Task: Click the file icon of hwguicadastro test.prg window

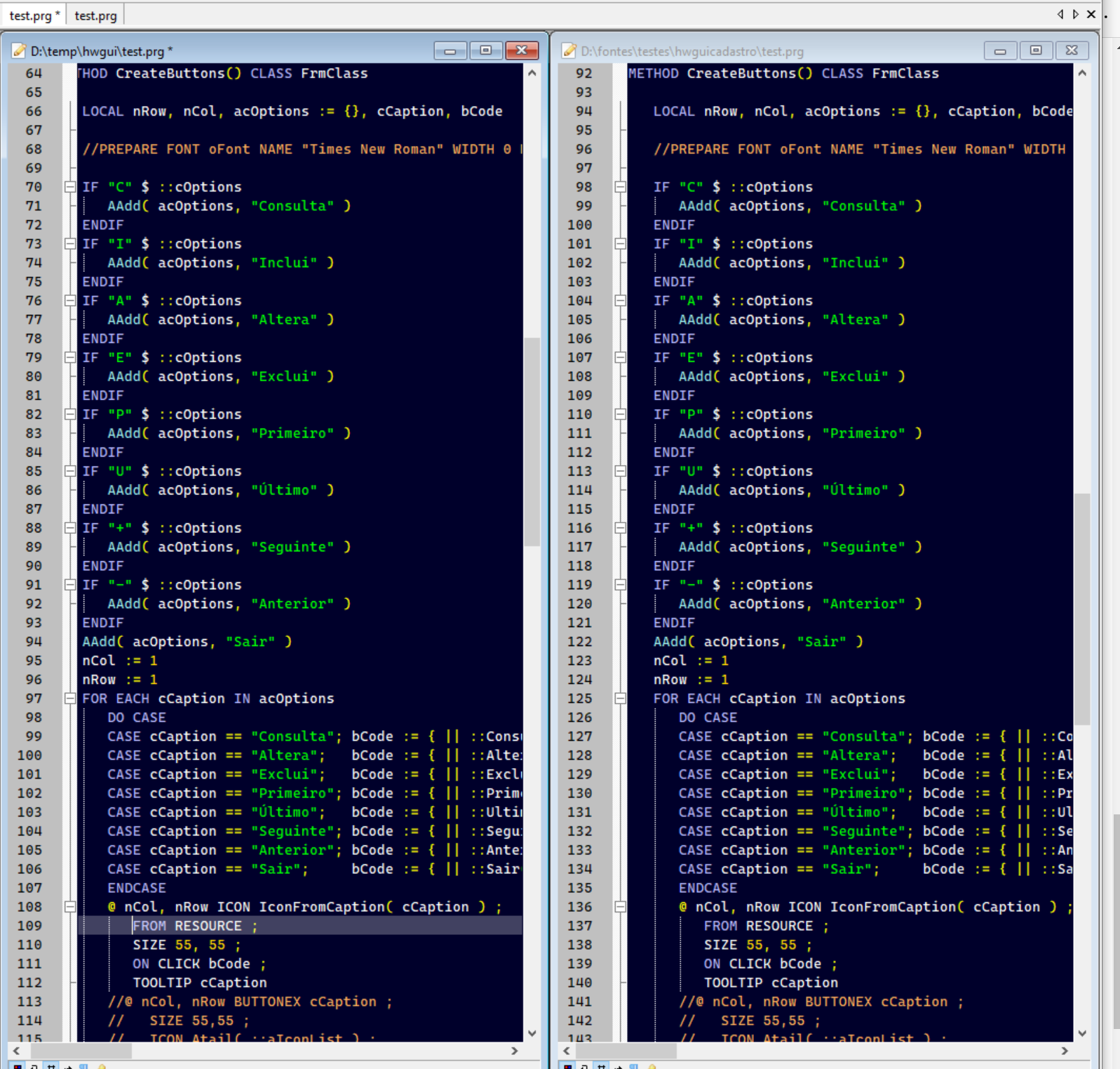Action: pyautogui.click(x=569, y=51)
